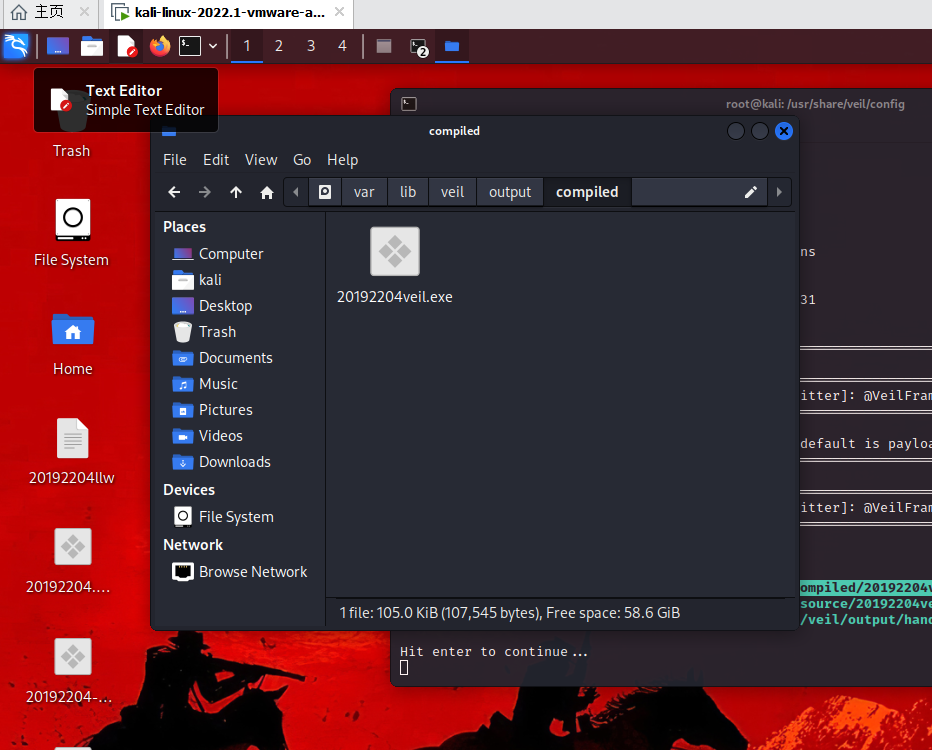The width and height of the screenshot is (932, 750).
Task: Launch the Terminal emulator panel icon
Action: coord(190,46)
